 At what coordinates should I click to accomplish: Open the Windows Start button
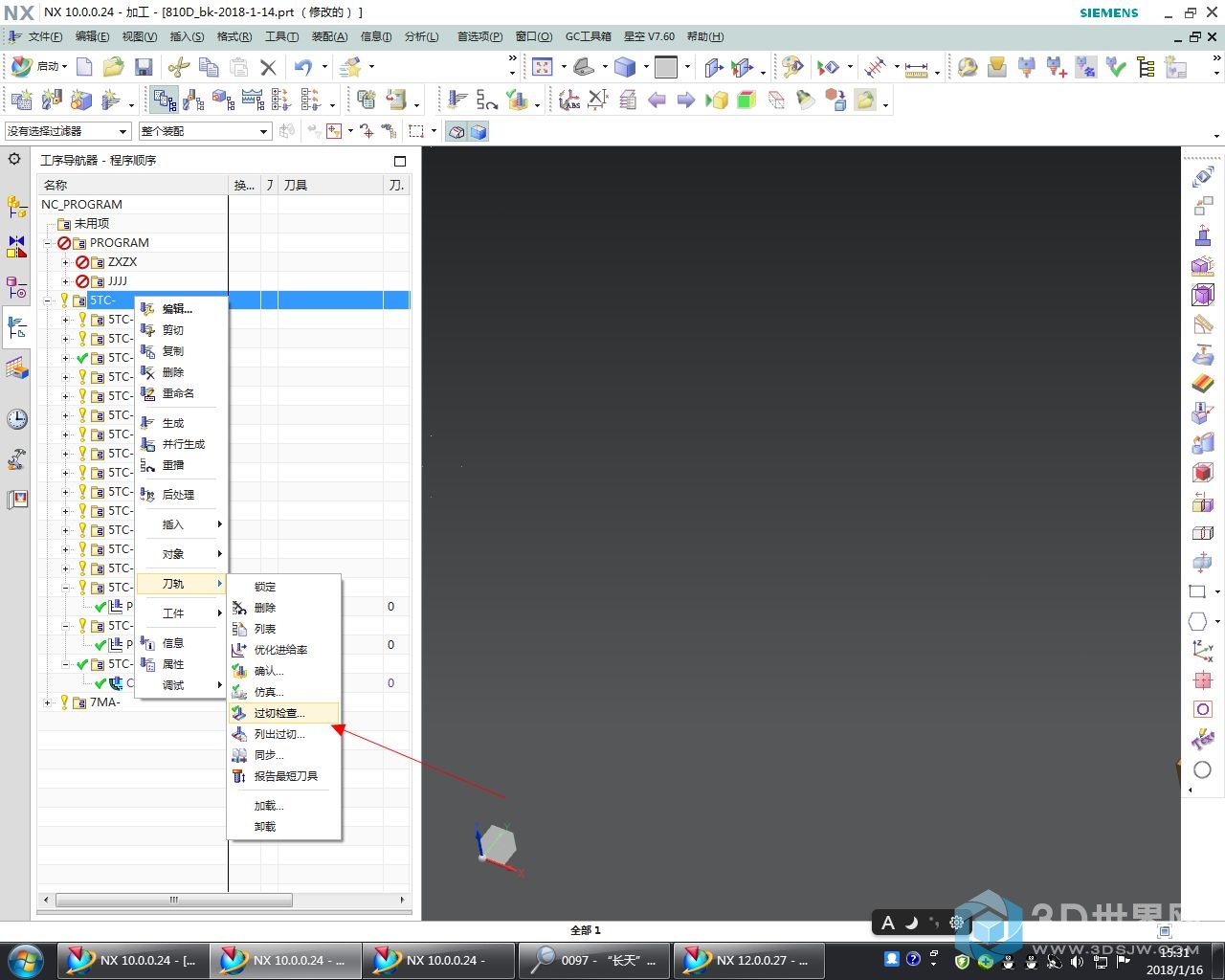(x=26, y=960)
